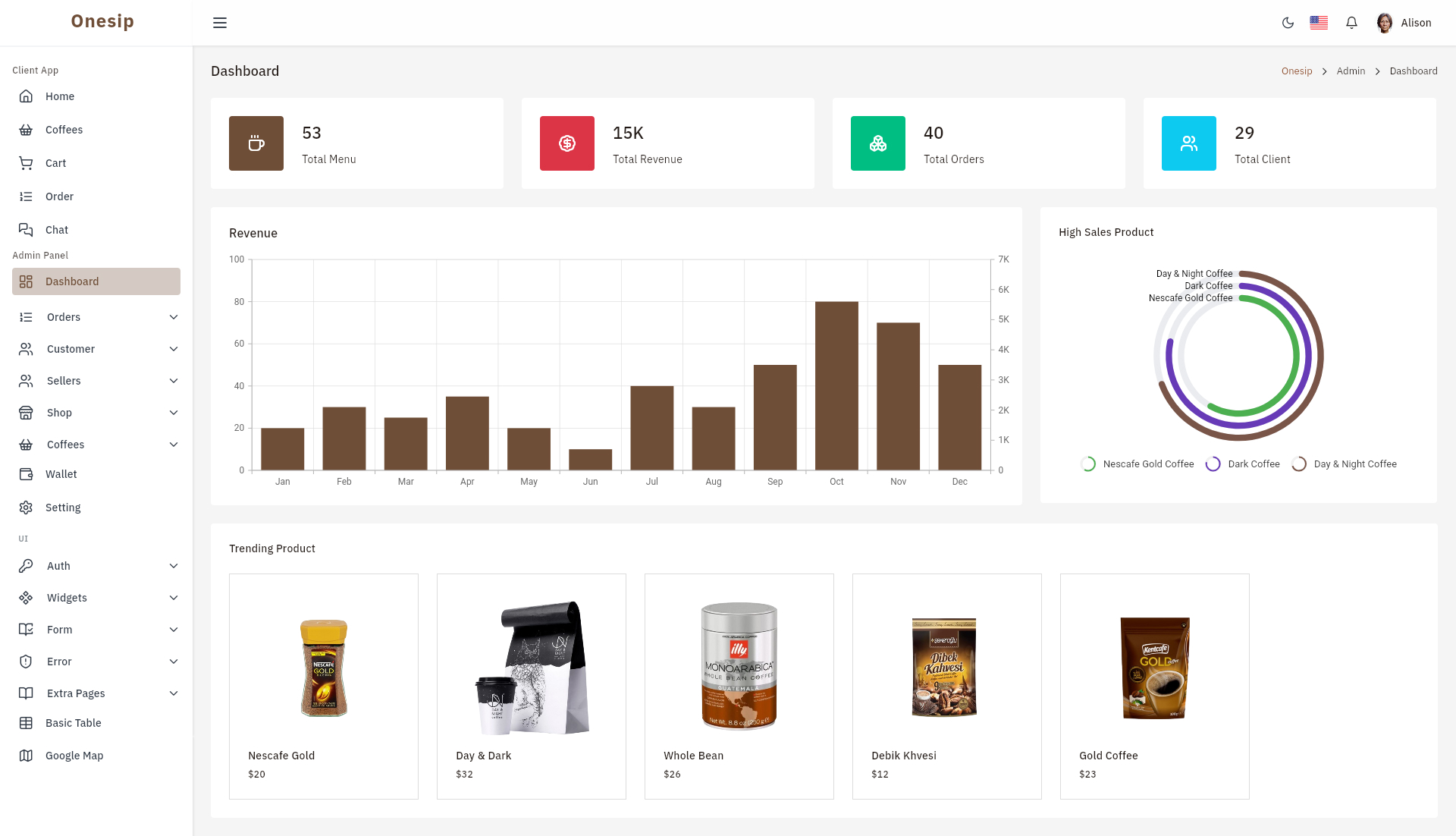Click the green Total Orders icon
Viewport: 1456px width, 836px height.
[878, 143]
